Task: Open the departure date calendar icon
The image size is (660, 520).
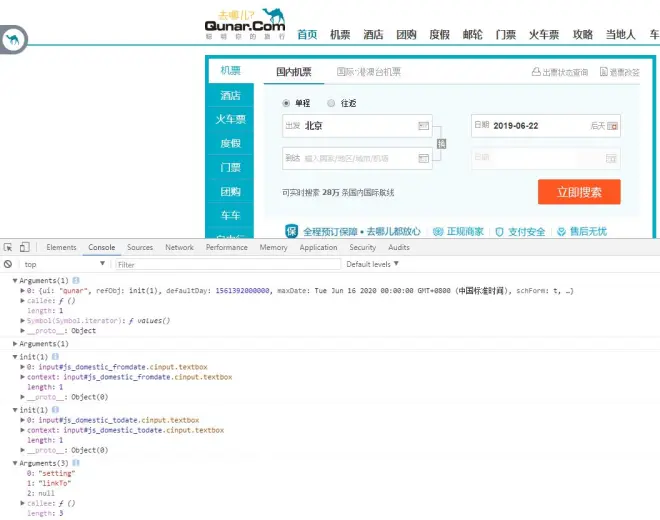Action: tap(613, 126)
